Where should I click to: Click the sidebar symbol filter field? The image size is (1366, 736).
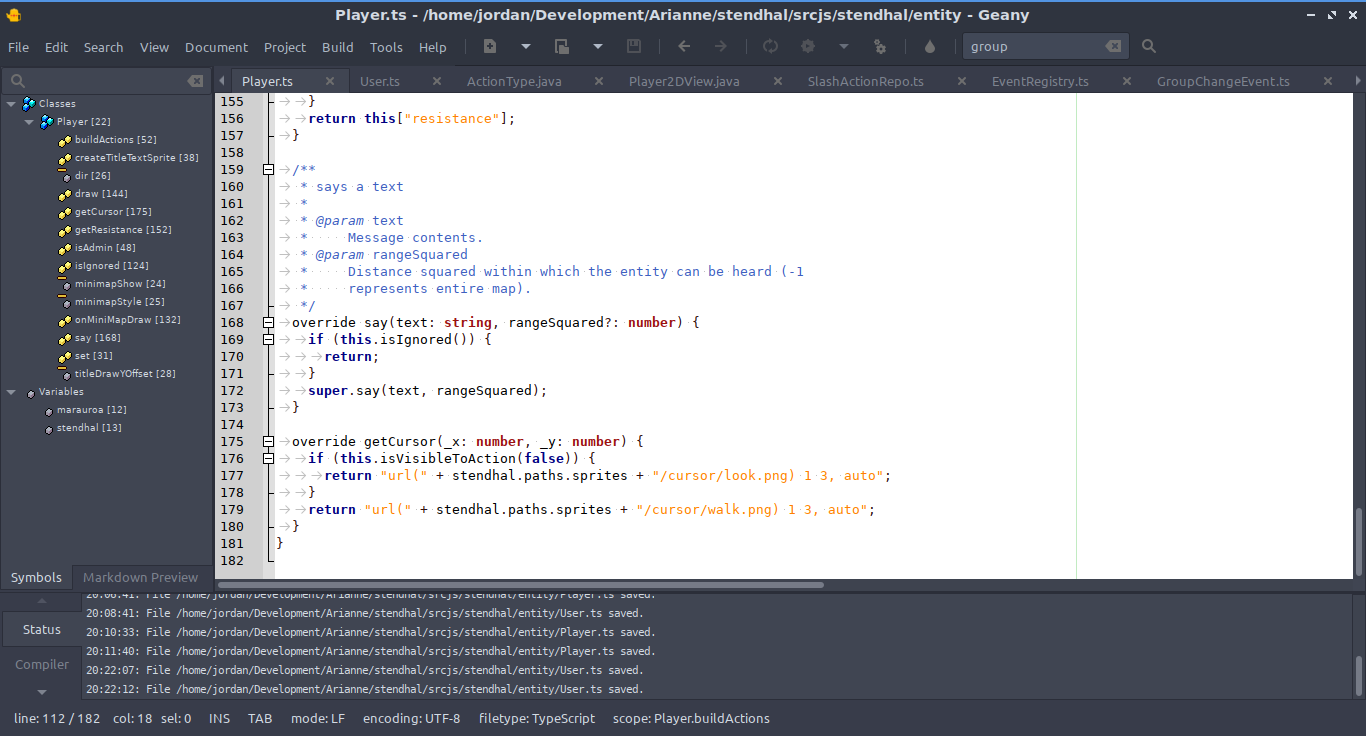pos(105,81)
